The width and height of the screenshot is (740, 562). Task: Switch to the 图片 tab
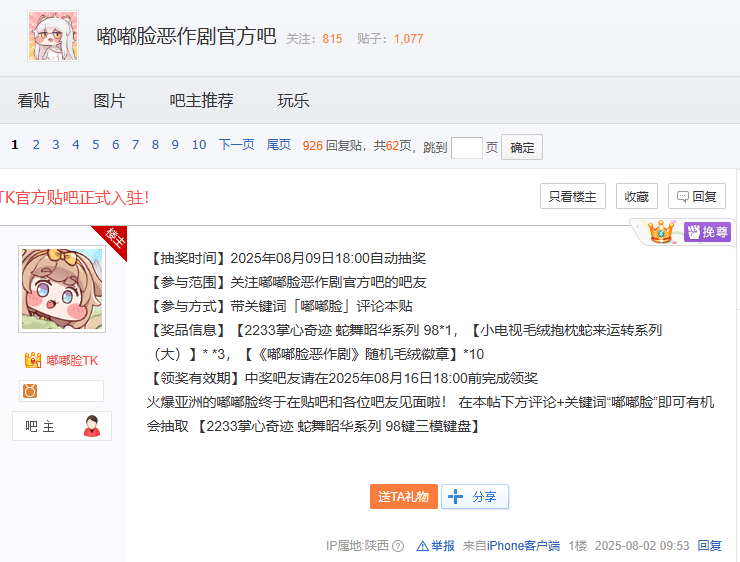109,101
